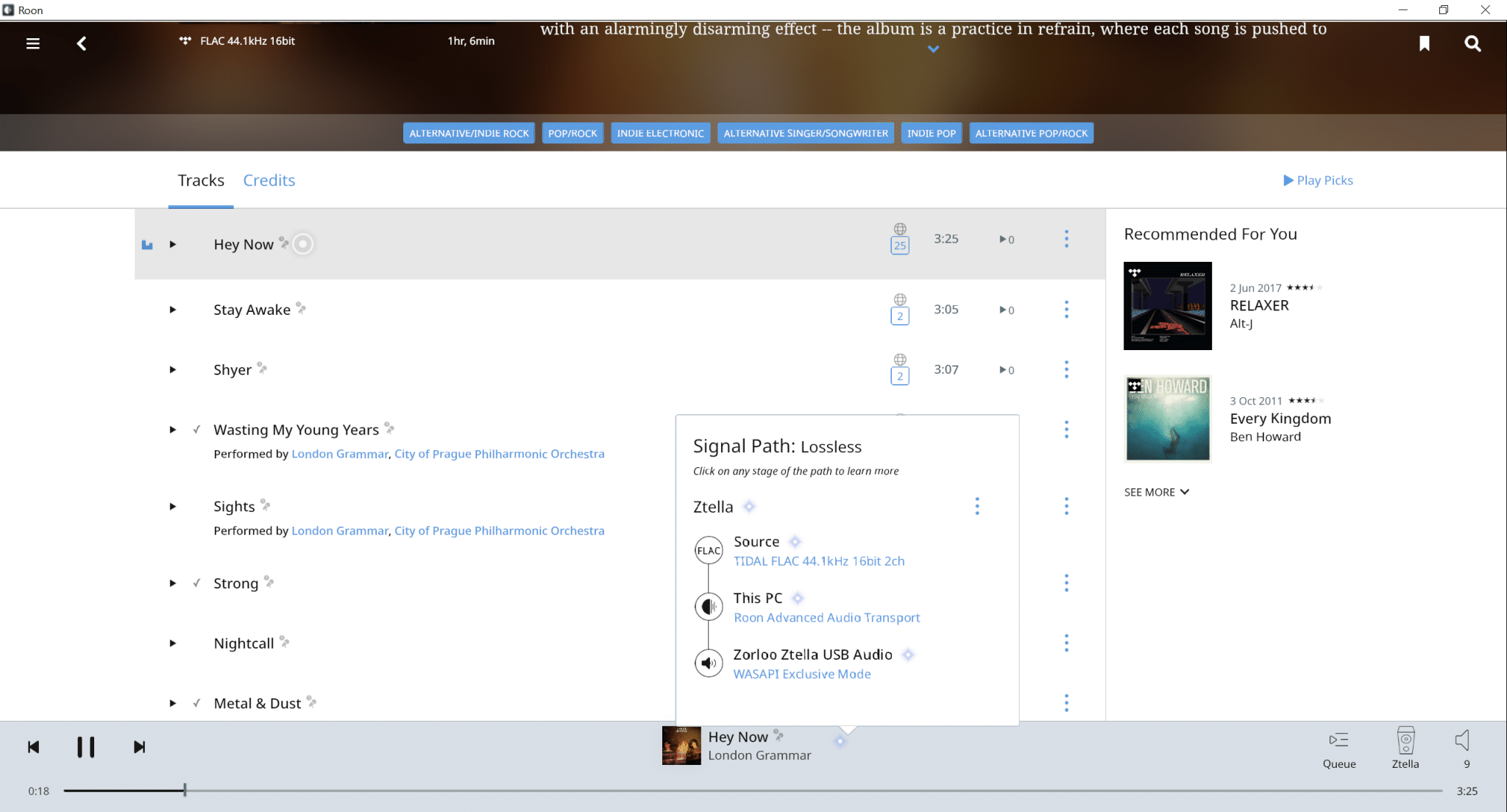Toggle pick checkmark on Wasting My Young Years
The image size is (1507, 812).
click(196, 430)
